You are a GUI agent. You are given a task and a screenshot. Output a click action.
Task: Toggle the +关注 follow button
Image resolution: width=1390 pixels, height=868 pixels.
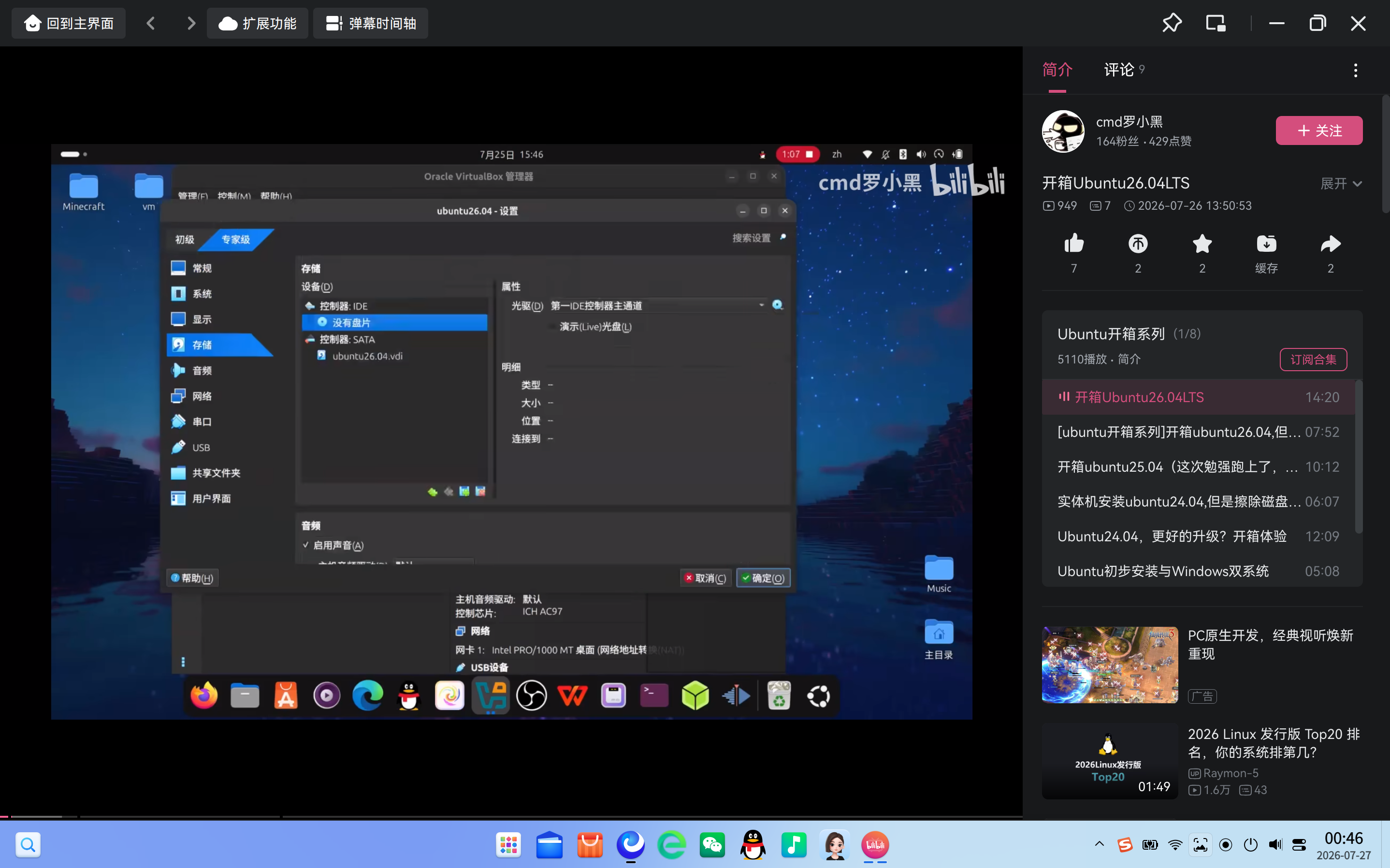pyautogui.click(x=1319, y=130)
